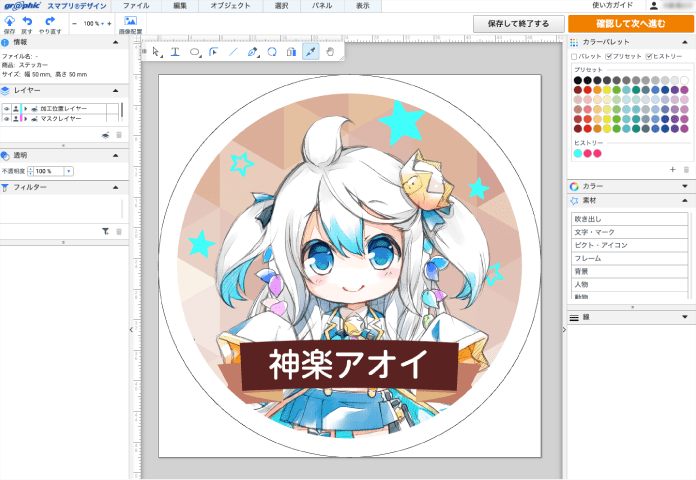Open the オブジェクト menu
The height and width of the screenshot is (480, 696).
[x=230, y=6]
